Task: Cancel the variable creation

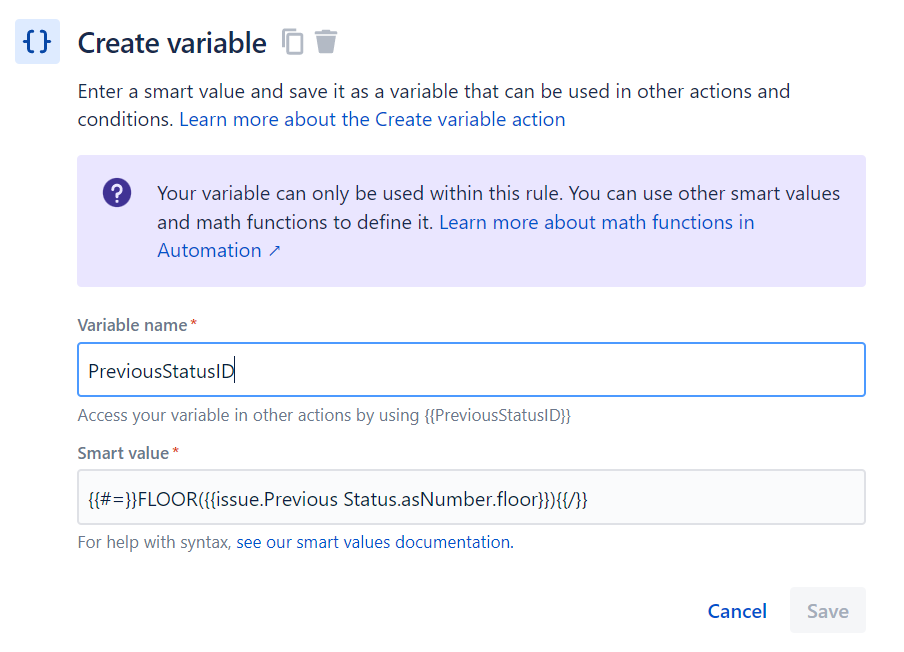Action: pyautogui.click(x=737, y=611)
